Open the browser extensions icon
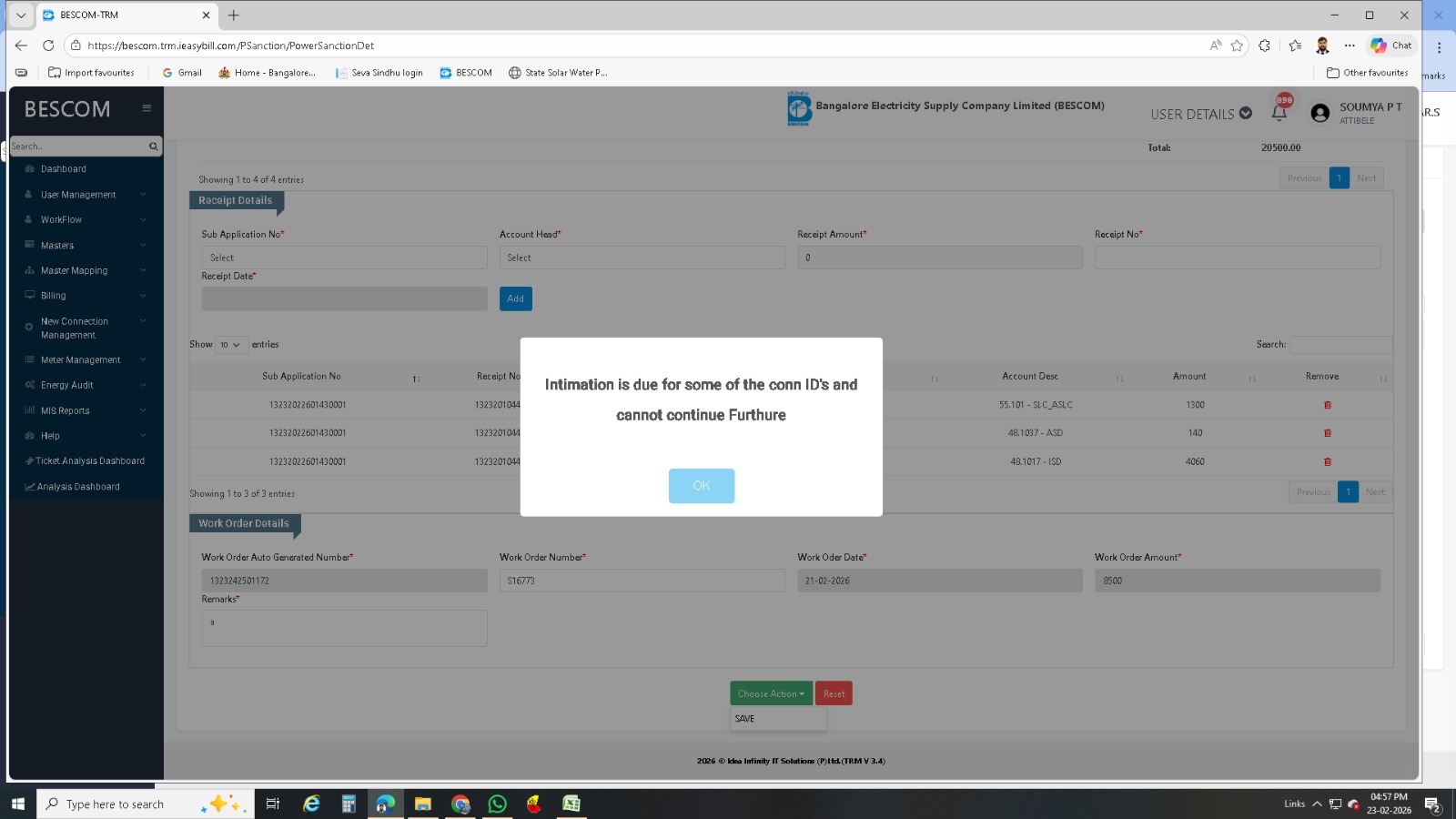 click(x=1264, y=45)
